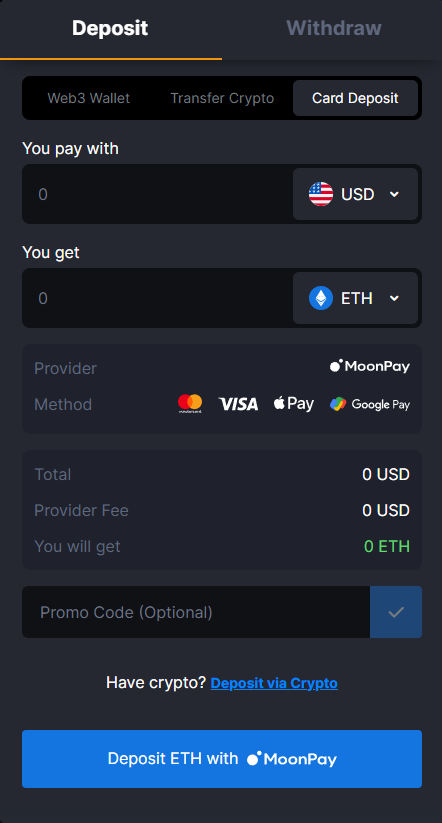The height and width of the screenshot is (823, 442).
Task: Choose the Transfer Crypto option
Action: click(x=222, y=98)
